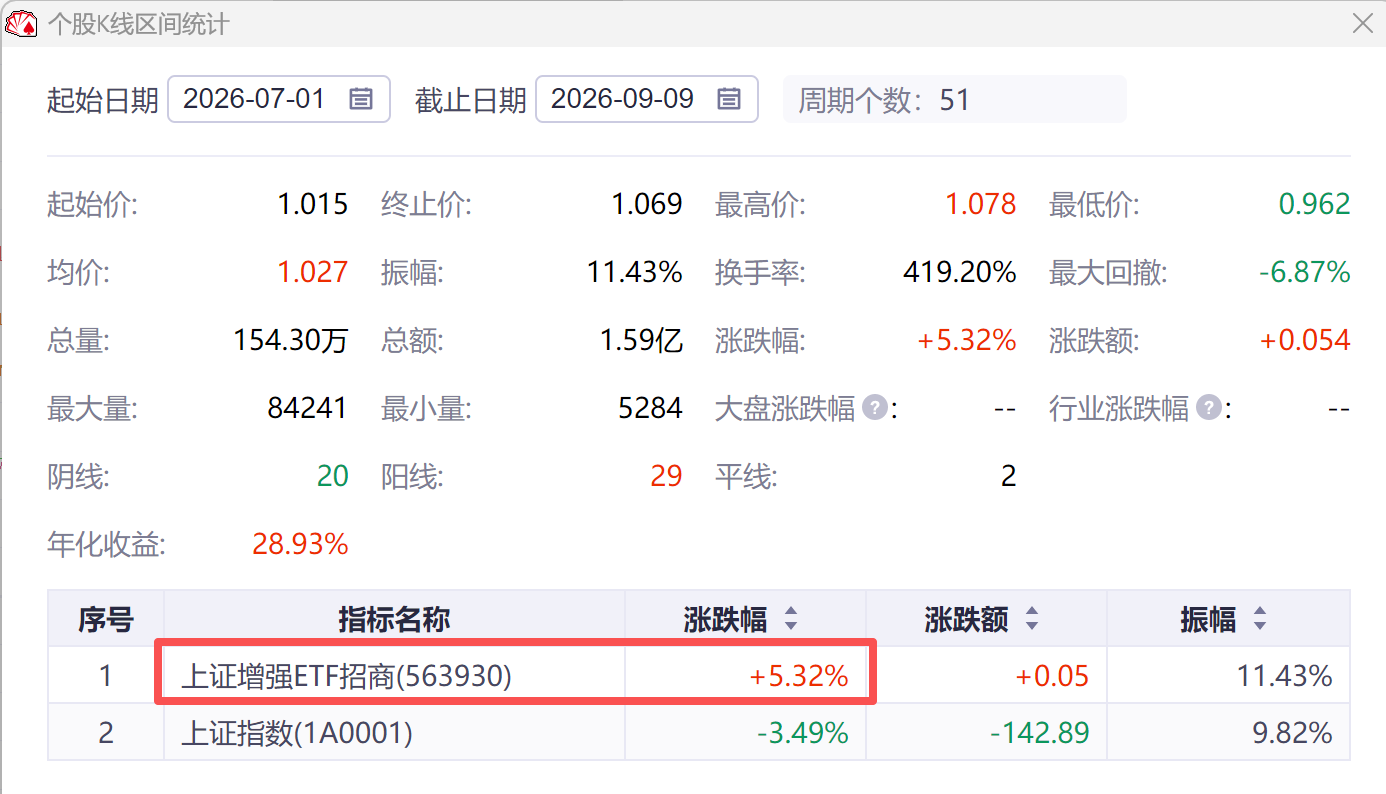Image resolution: width=1386 pixels, height=794 pixels.
Task: Click the 终止价 value 1.069
Action: click(647, 205)
